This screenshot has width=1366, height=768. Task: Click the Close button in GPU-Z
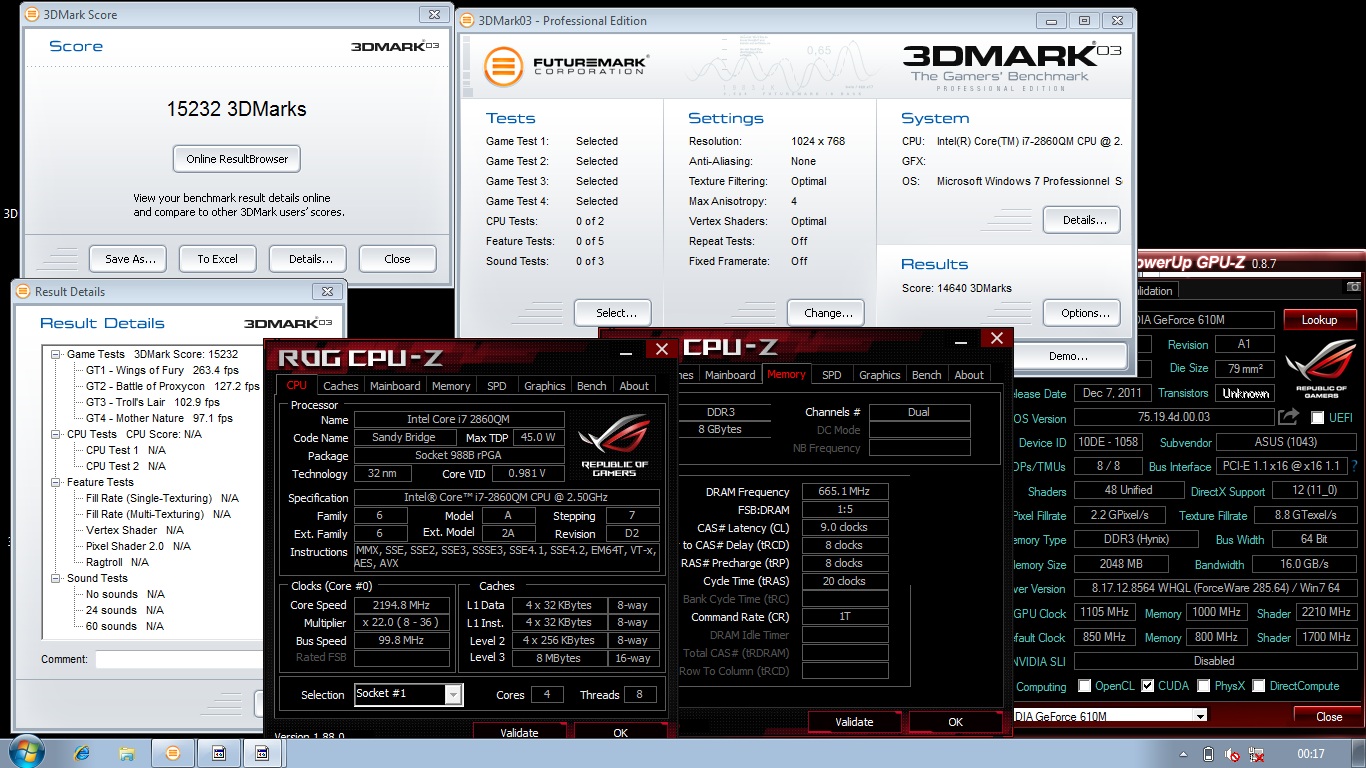pyautogui.click(x=1328, y=716)
